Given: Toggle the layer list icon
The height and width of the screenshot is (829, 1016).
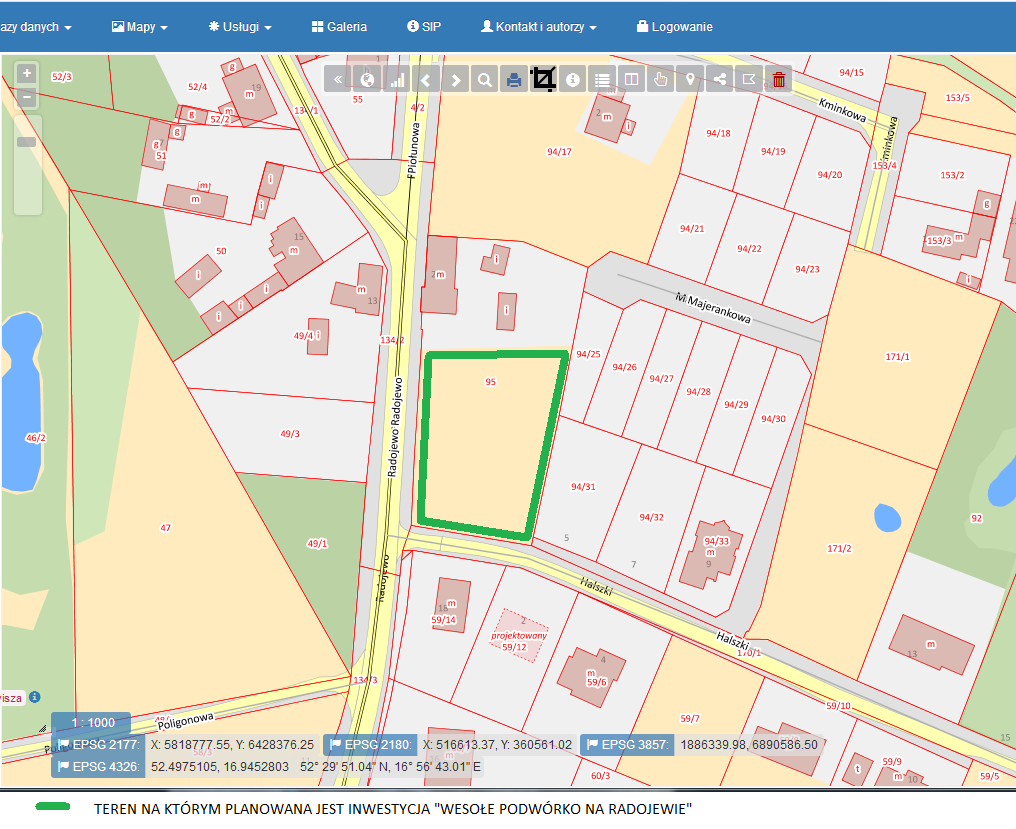Looking at the screenshot, I should point(602,80).
